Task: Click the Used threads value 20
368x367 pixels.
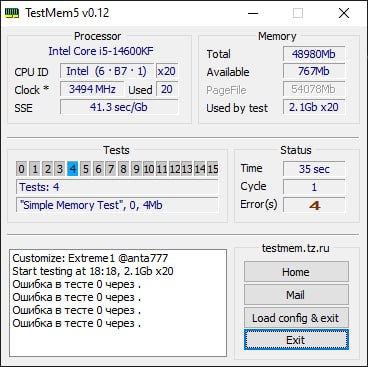Action: (x=167, y=89)
